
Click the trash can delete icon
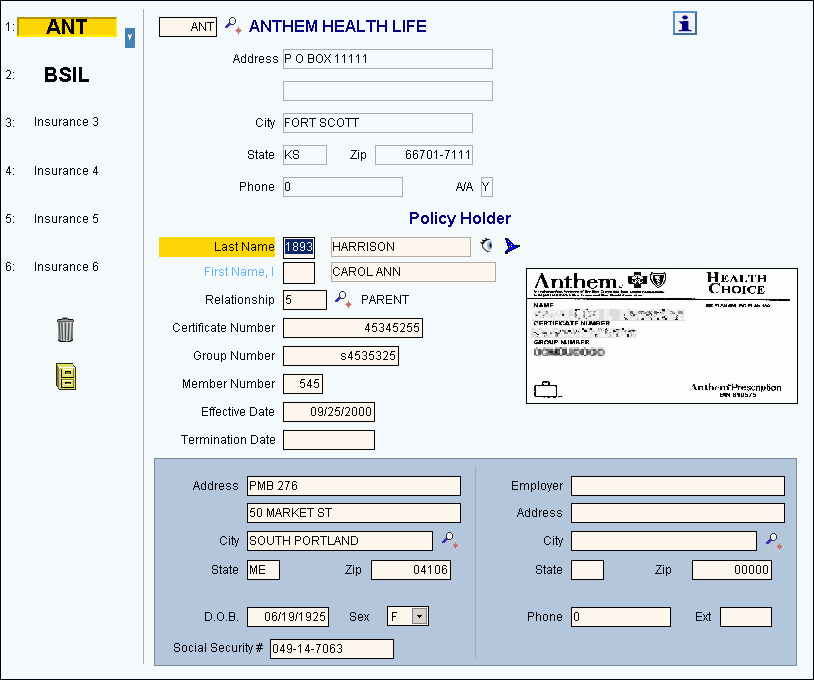point(65,329)
